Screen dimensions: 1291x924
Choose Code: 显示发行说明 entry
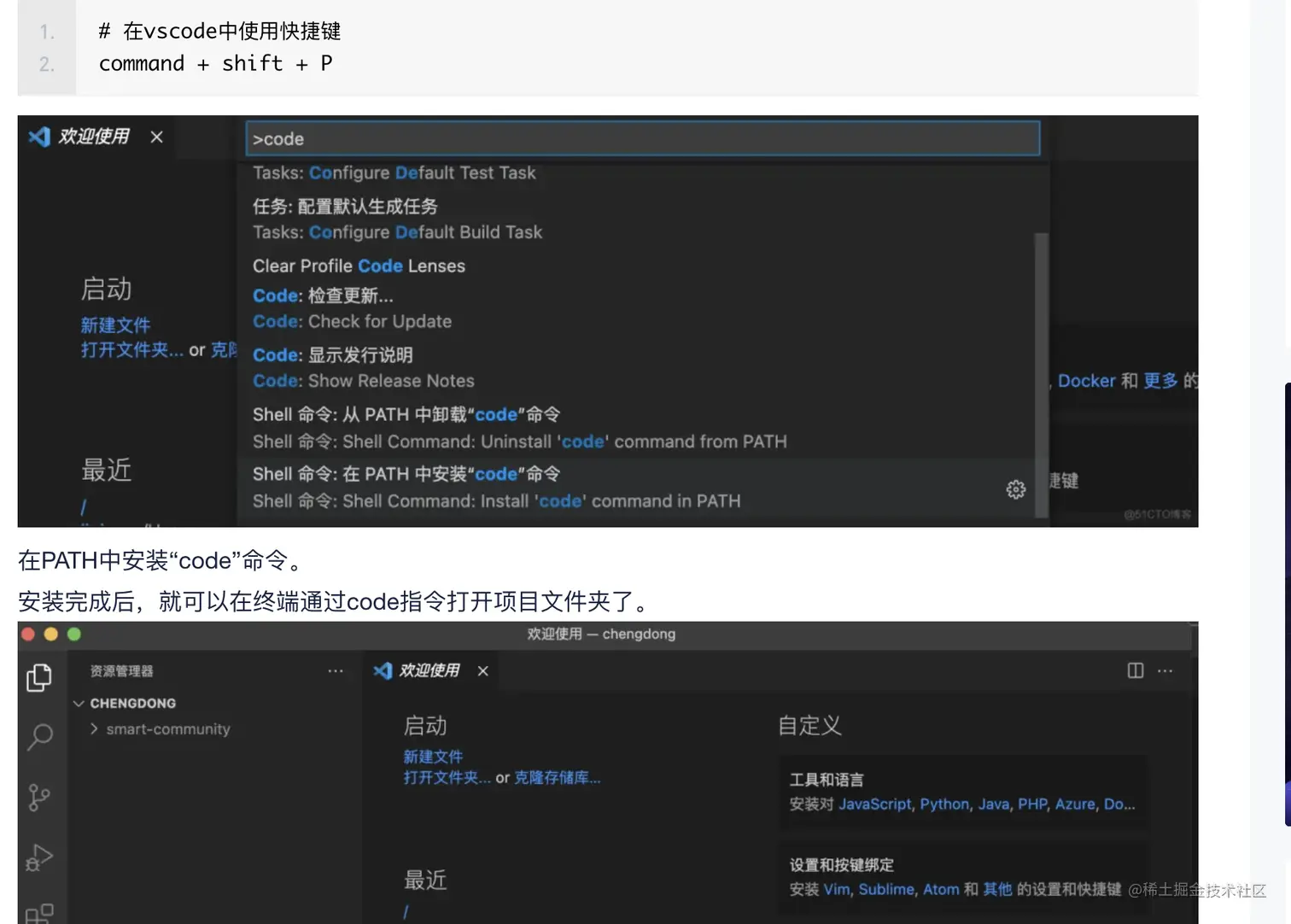[x=636, y=367]
